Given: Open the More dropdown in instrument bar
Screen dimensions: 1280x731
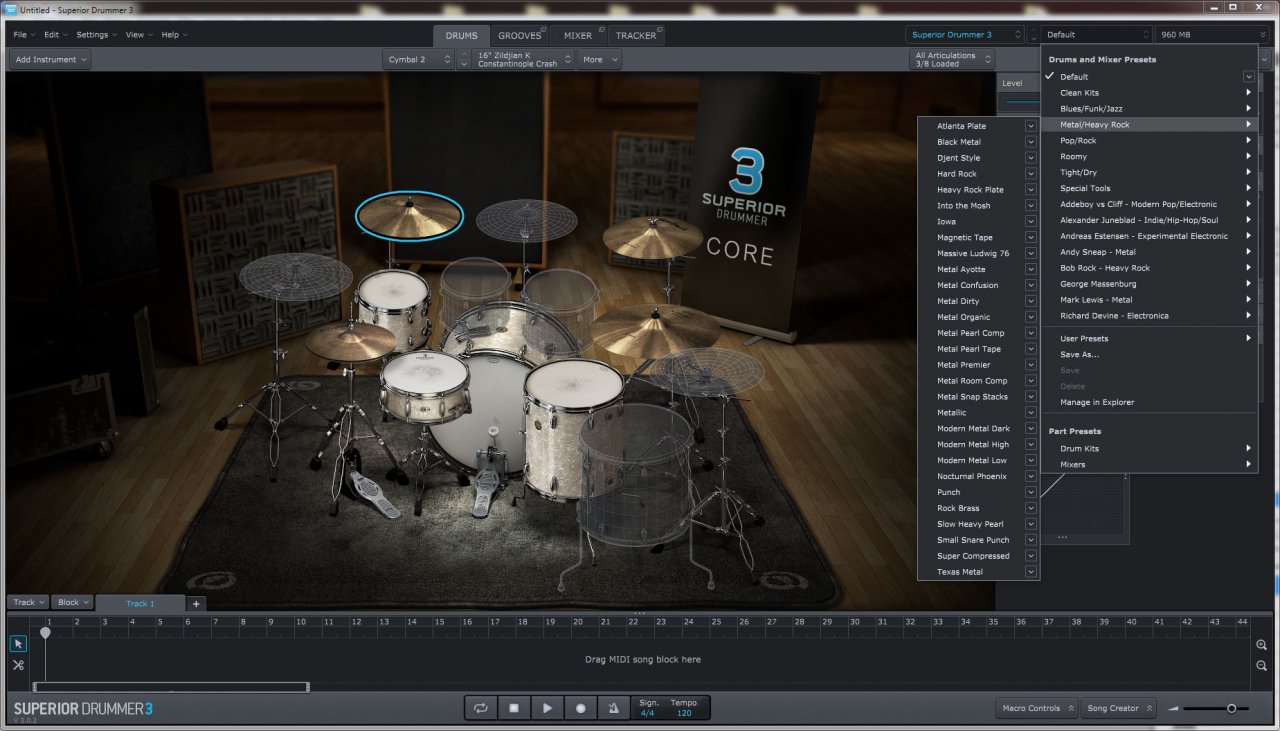Looking at the screenshot, I should tap(600, 60).
